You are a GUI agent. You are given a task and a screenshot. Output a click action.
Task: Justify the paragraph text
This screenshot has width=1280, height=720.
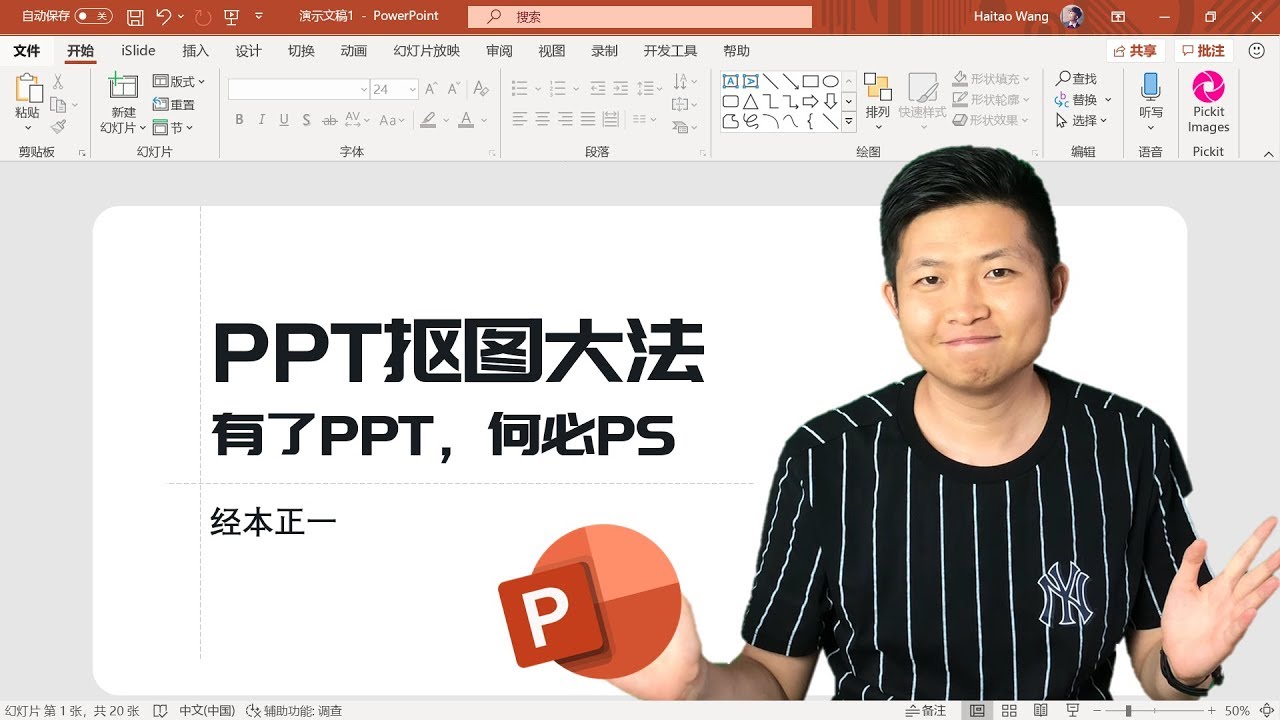click(x=587, y=120)
